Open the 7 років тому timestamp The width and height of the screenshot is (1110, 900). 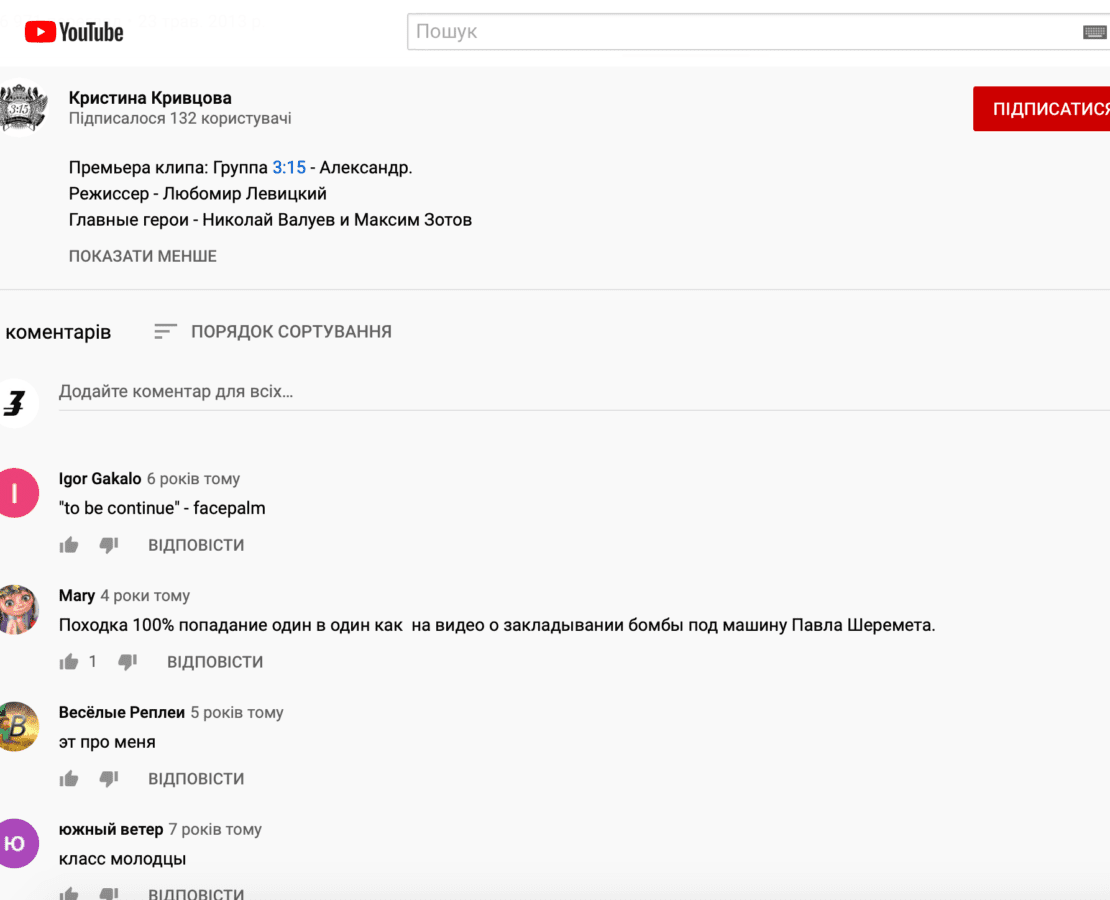(215, 829)
